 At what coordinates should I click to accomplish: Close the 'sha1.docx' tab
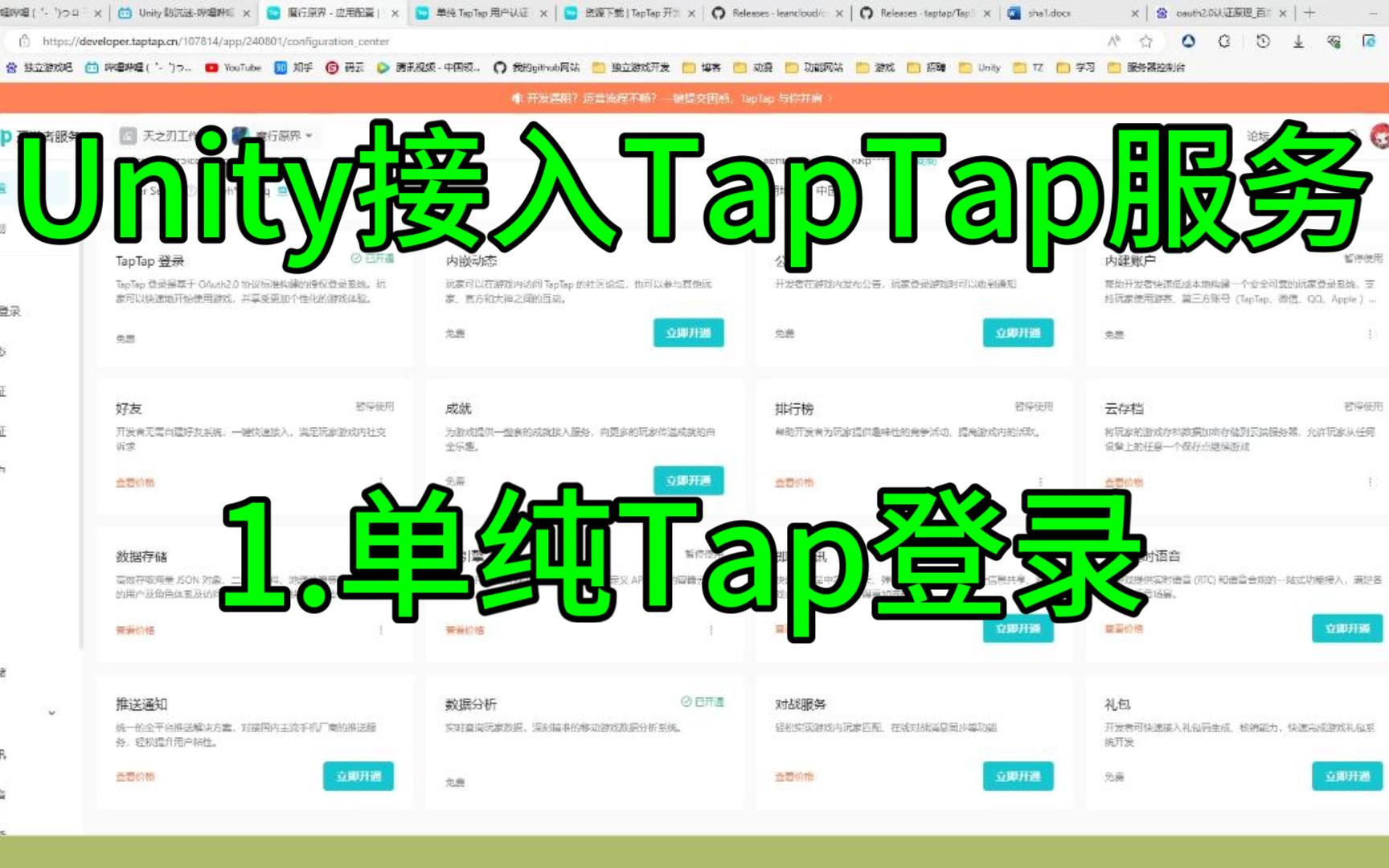coord(1134,14)
